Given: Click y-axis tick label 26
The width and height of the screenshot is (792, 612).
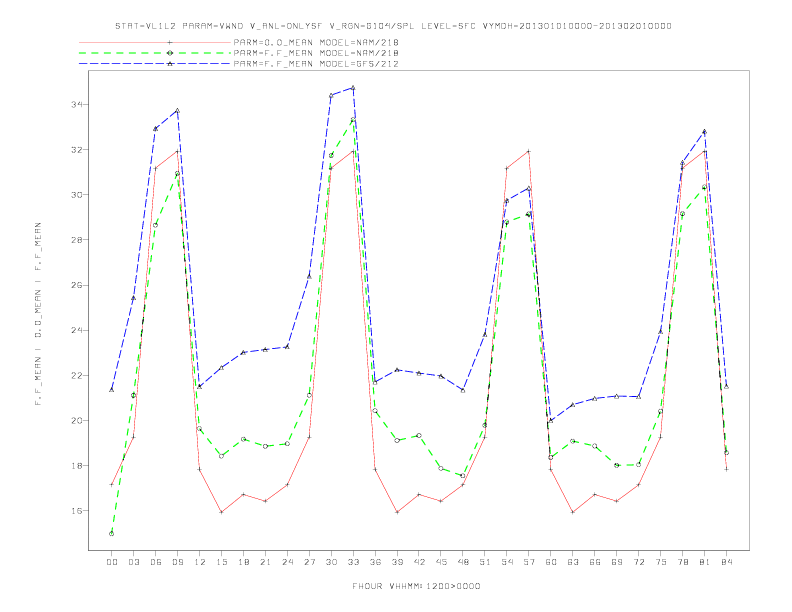Looking at the screenshot, I should [76, 285].
